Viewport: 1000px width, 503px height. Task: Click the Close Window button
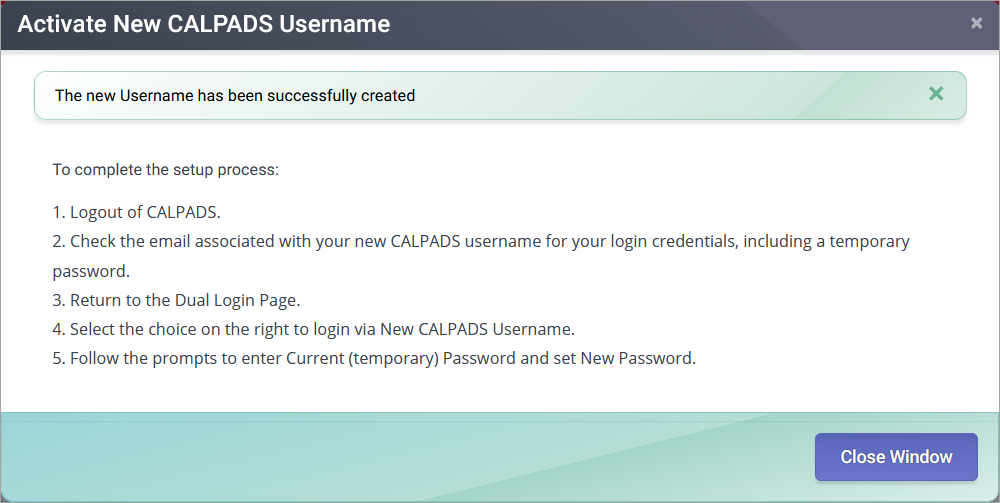[x=896, y=456]
